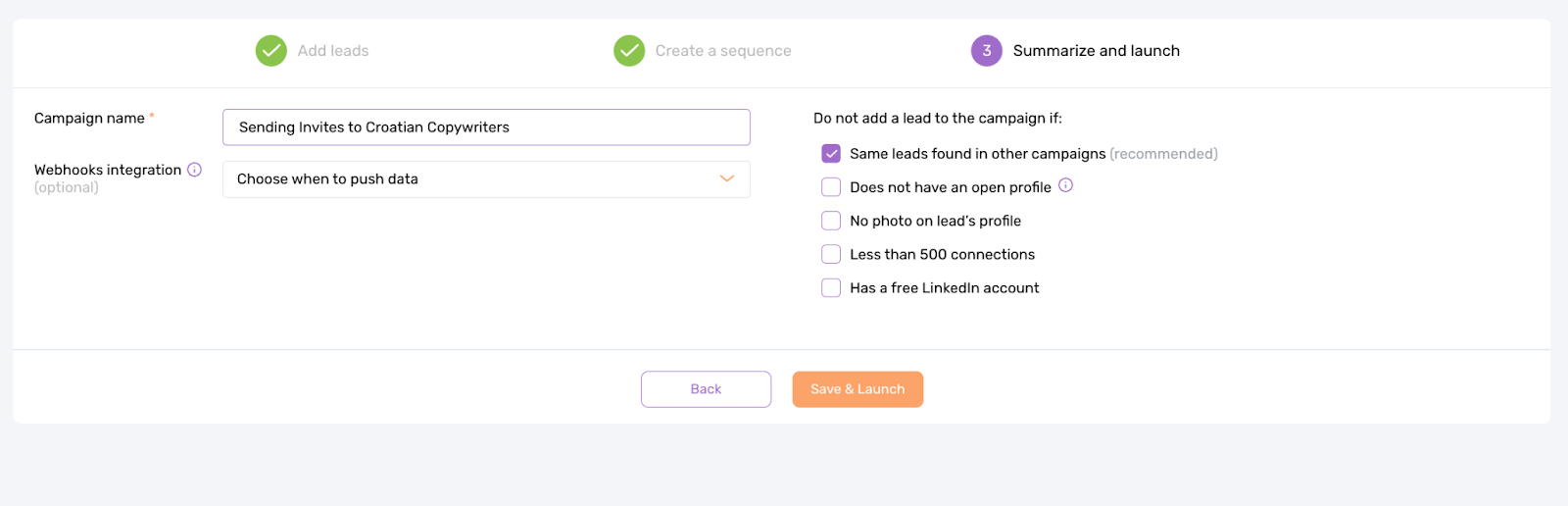This screenshot has height=506, width=1568.
Task: Go to Create a sequence step
Action: [x=723, y=51]
